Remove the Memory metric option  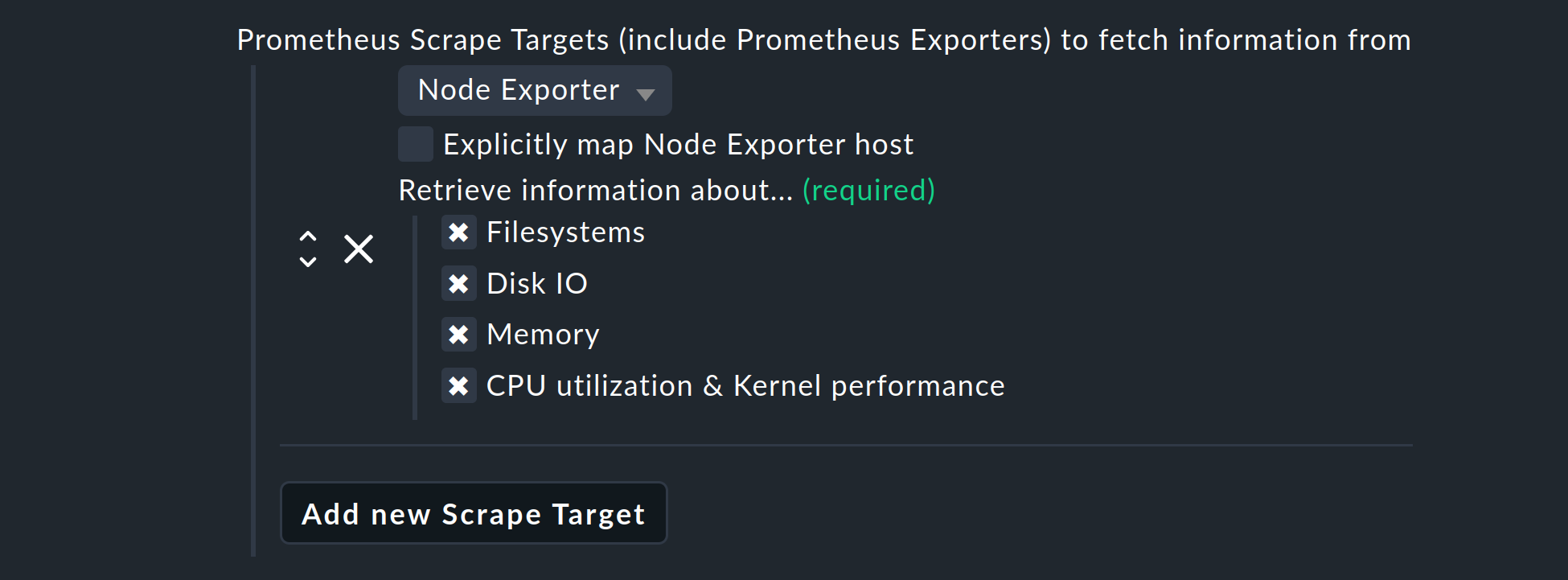coord(459,335)
